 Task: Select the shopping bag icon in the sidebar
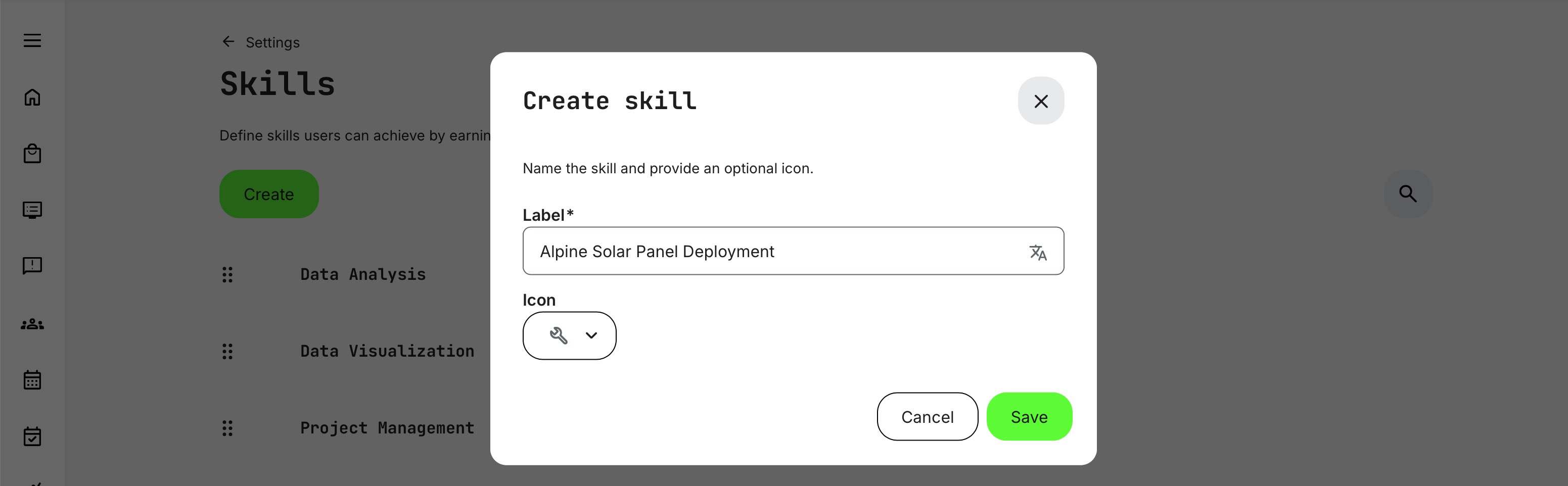pyautogui.click(x=32, y=153)
